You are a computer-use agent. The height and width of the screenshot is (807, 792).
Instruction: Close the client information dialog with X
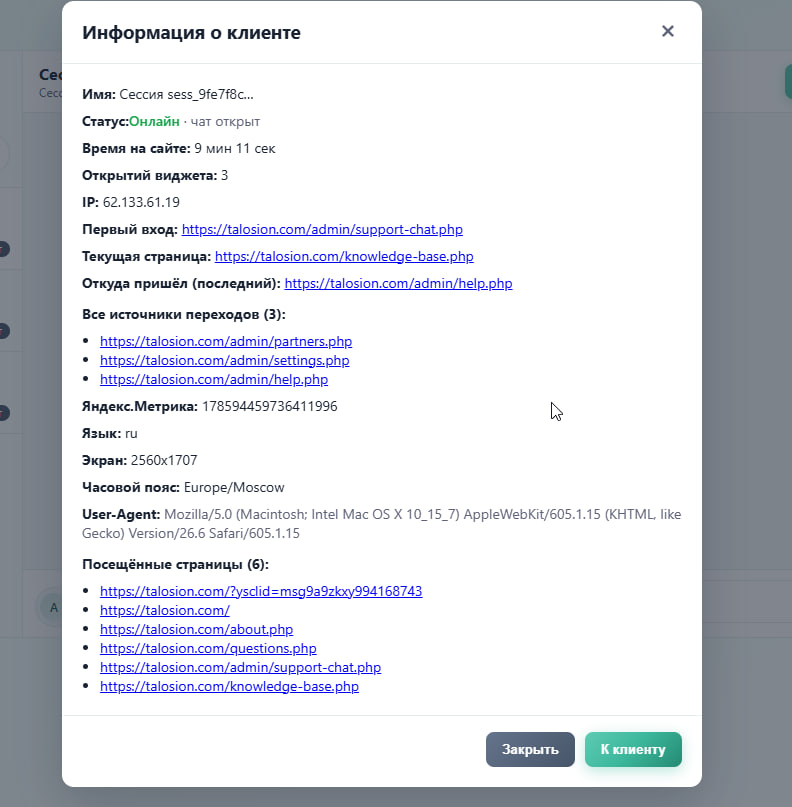click(x=667, y=31)
